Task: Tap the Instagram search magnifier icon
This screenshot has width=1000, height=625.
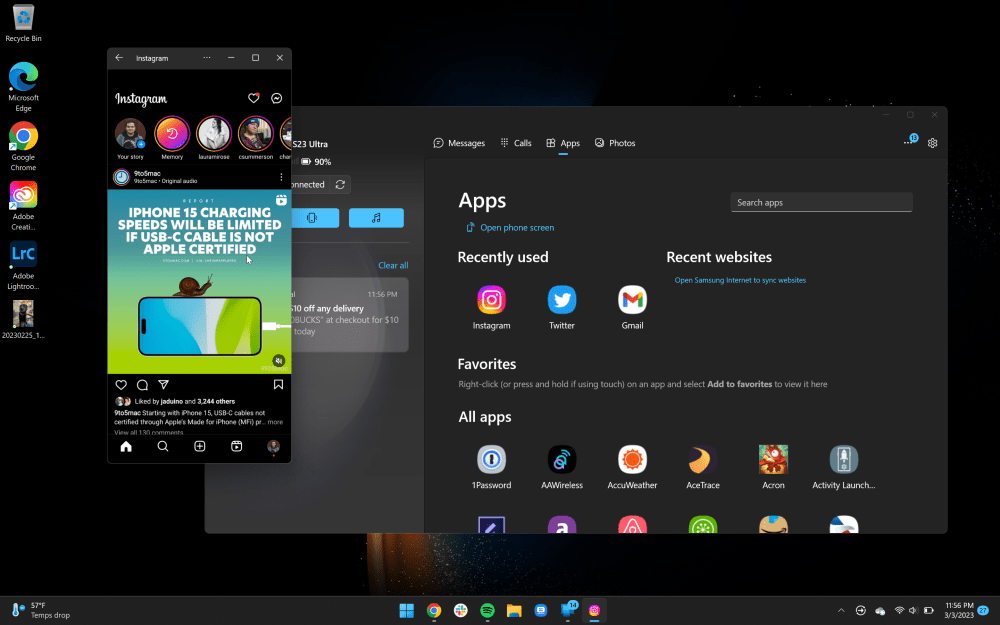Action: 163,447
